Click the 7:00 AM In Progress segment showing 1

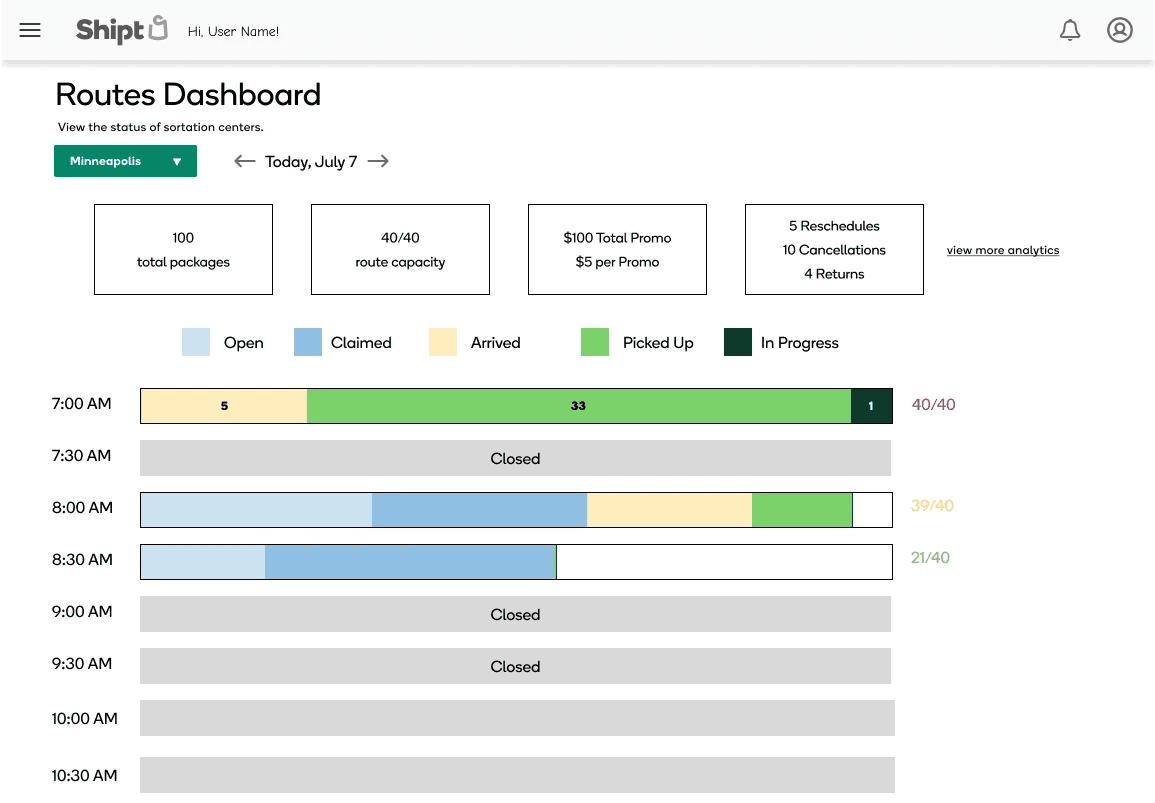coord(871,406)
